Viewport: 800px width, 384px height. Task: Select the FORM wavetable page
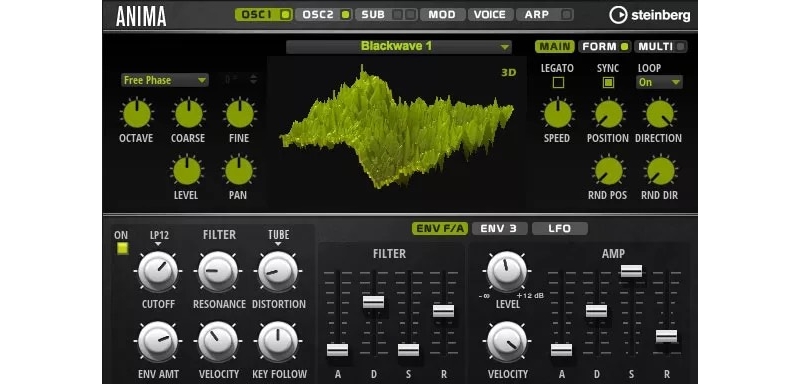pos(605,46)
